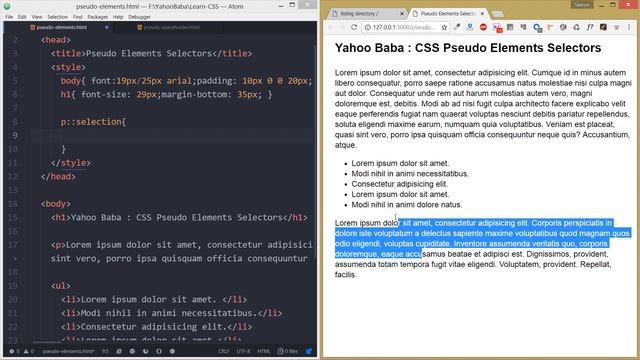Bookmark this page with the star icon

[444, 27]
